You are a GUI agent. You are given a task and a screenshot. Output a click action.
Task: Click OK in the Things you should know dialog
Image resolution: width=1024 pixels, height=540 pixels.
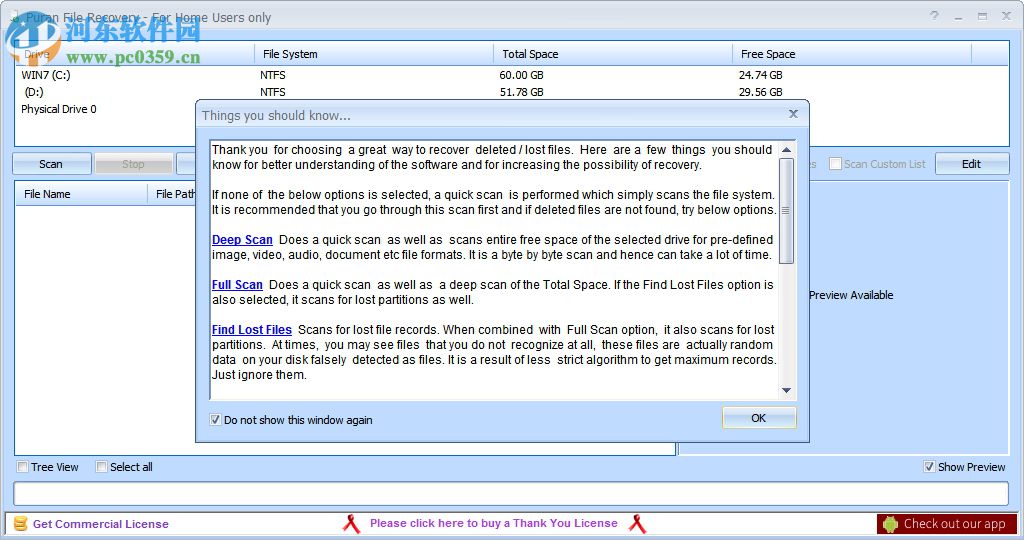[759, 418]
